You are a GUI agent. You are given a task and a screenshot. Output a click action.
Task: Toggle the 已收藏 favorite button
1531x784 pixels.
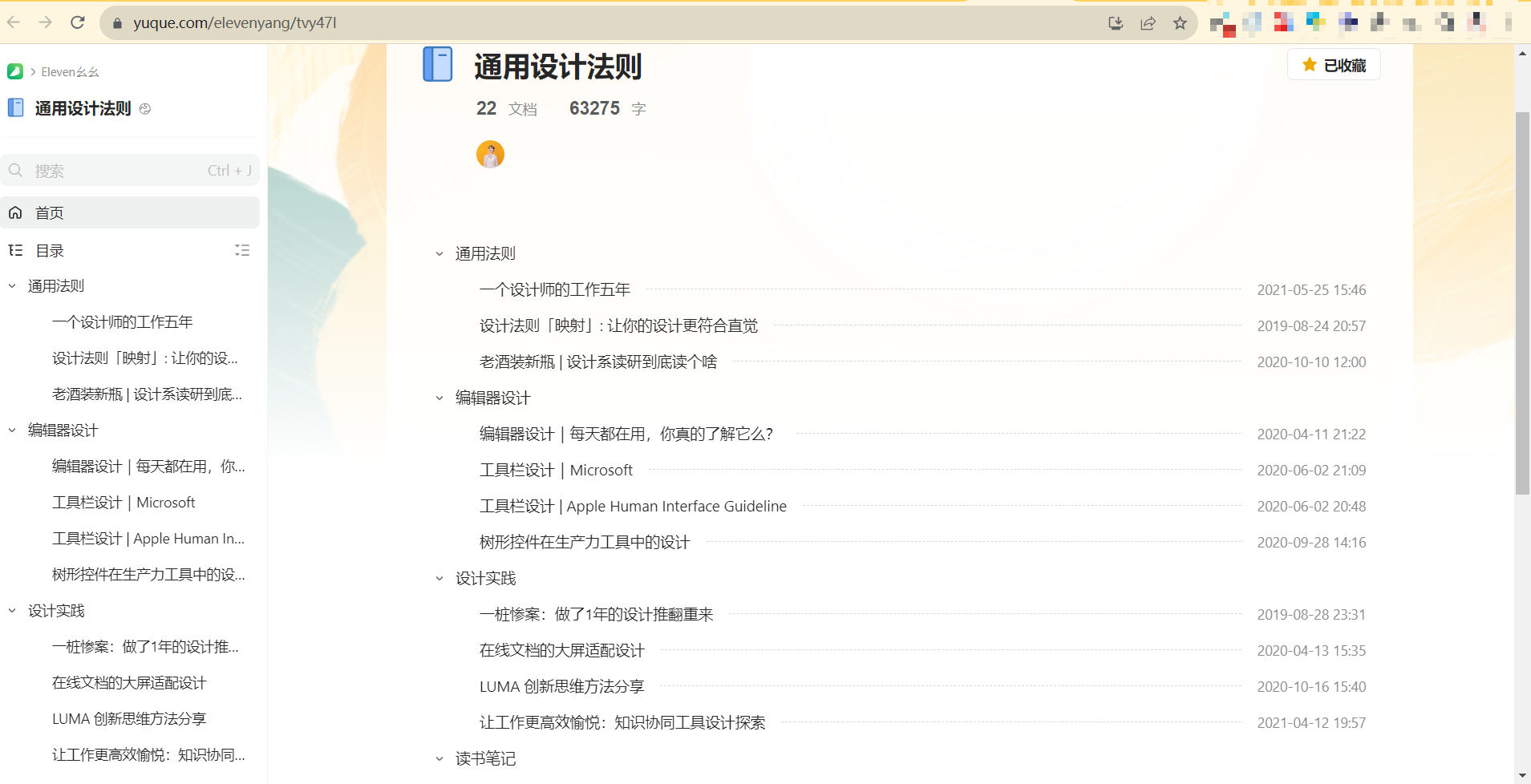point(1334,65)
